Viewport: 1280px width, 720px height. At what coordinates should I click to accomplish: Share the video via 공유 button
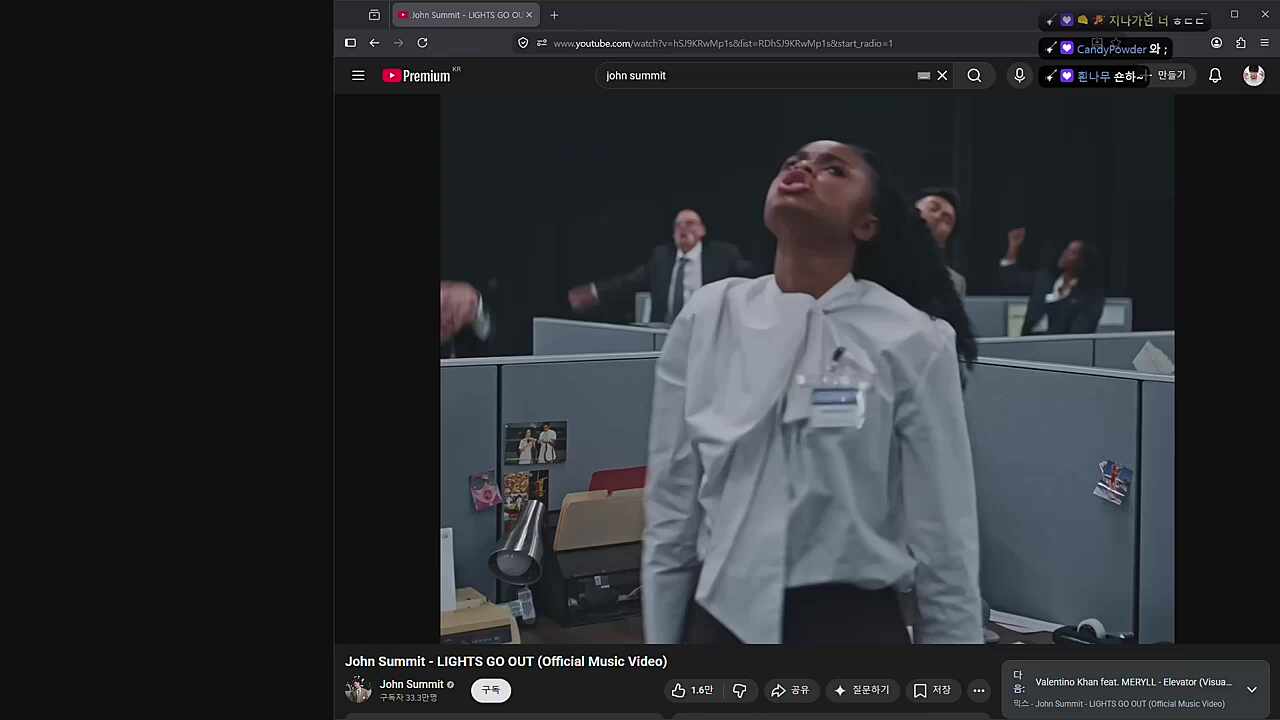(790, 690)
